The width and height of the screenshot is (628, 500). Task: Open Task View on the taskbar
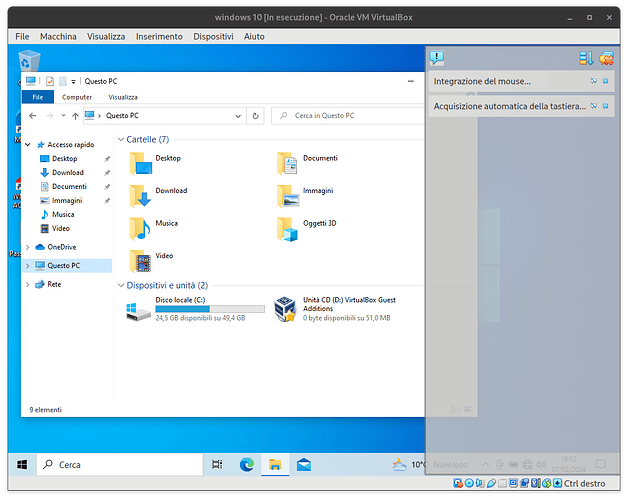click(217, 465)
